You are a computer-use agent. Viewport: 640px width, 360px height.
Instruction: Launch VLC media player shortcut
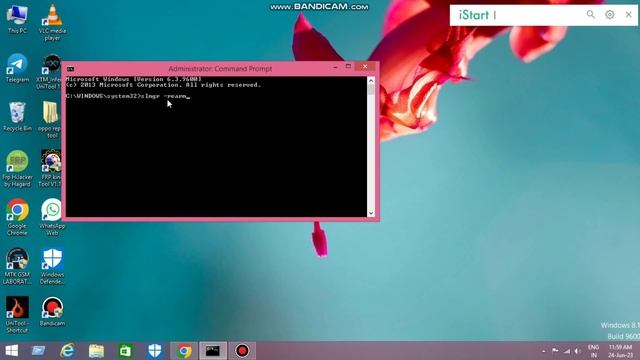(x=52, y=22)
